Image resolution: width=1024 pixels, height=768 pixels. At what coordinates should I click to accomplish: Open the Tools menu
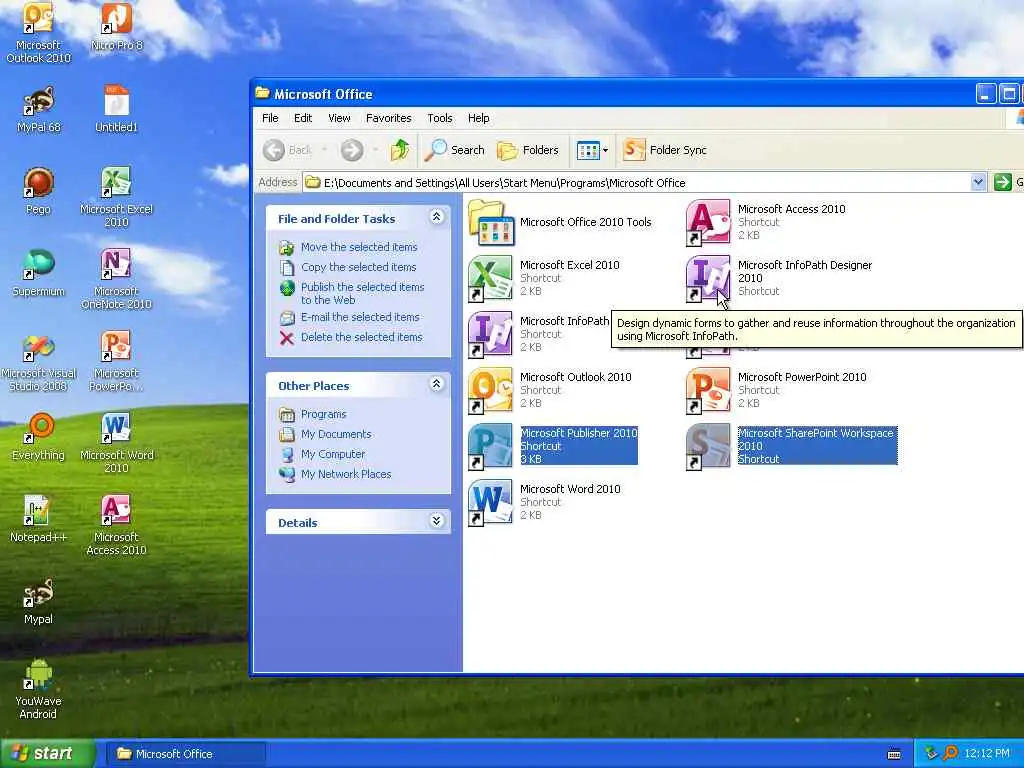click(440, 118)
